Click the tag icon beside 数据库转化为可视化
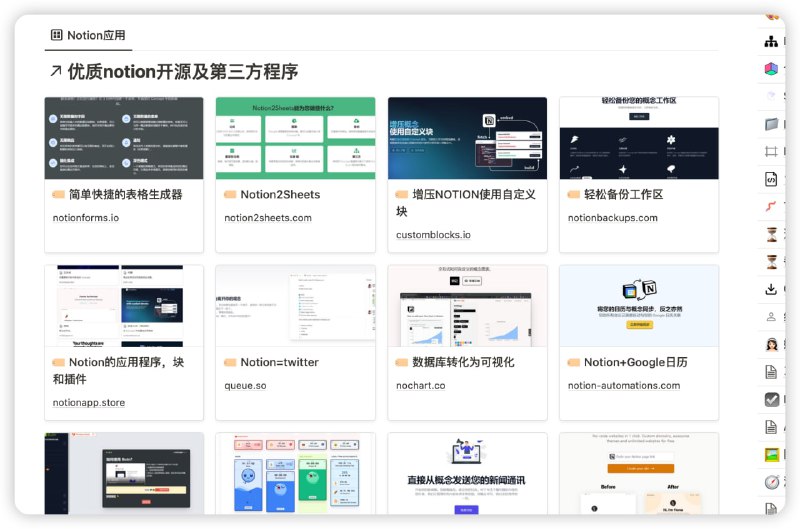This screenshot has width=800, height=529. (402, 362)
